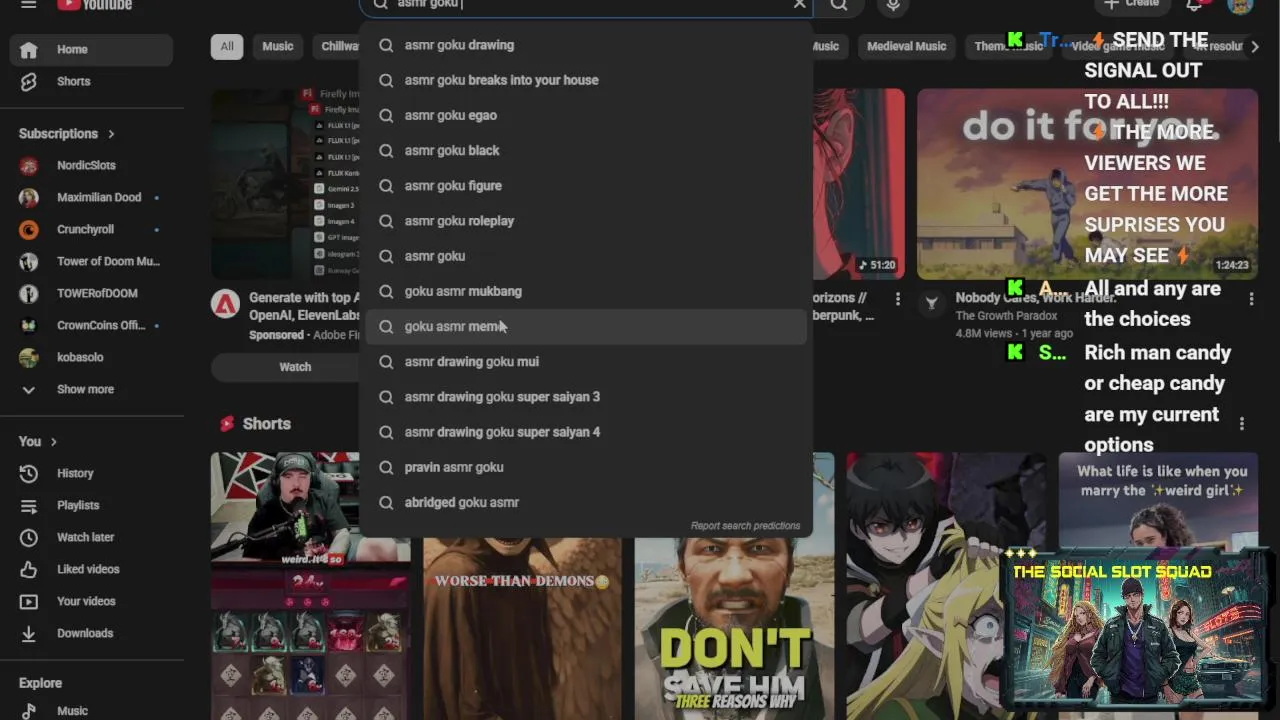
Task: Click Report search predictions link
Action: 745,526
